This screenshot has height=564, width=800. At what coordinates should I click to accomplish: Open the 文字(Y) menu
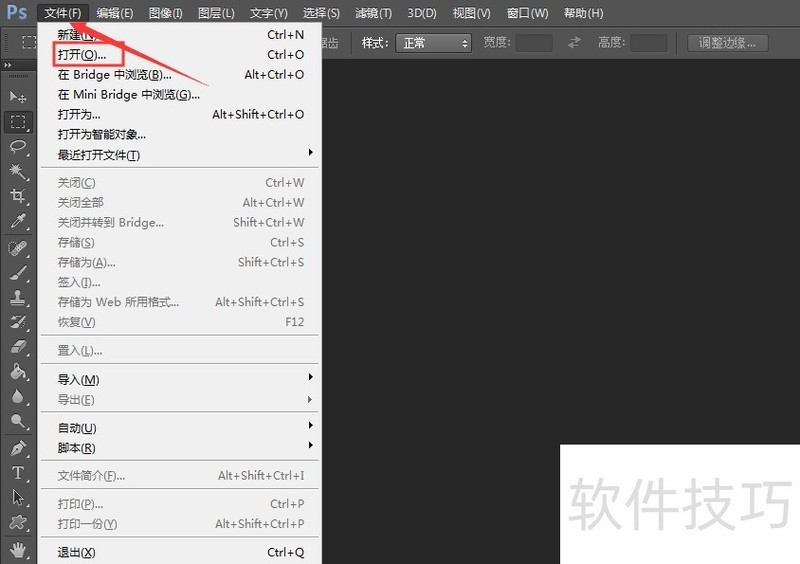point(268,13)
